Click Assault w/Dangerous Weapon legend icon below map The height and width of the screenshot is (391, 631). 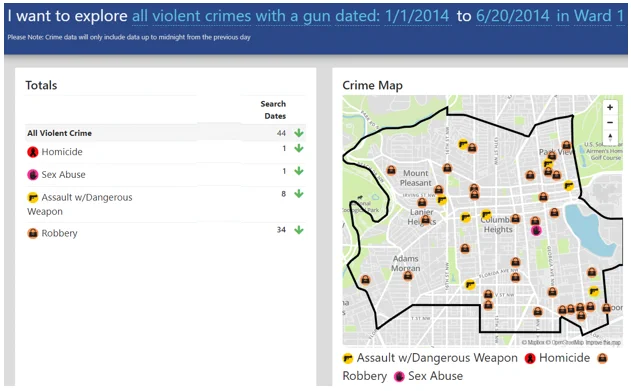pos(348,358)
